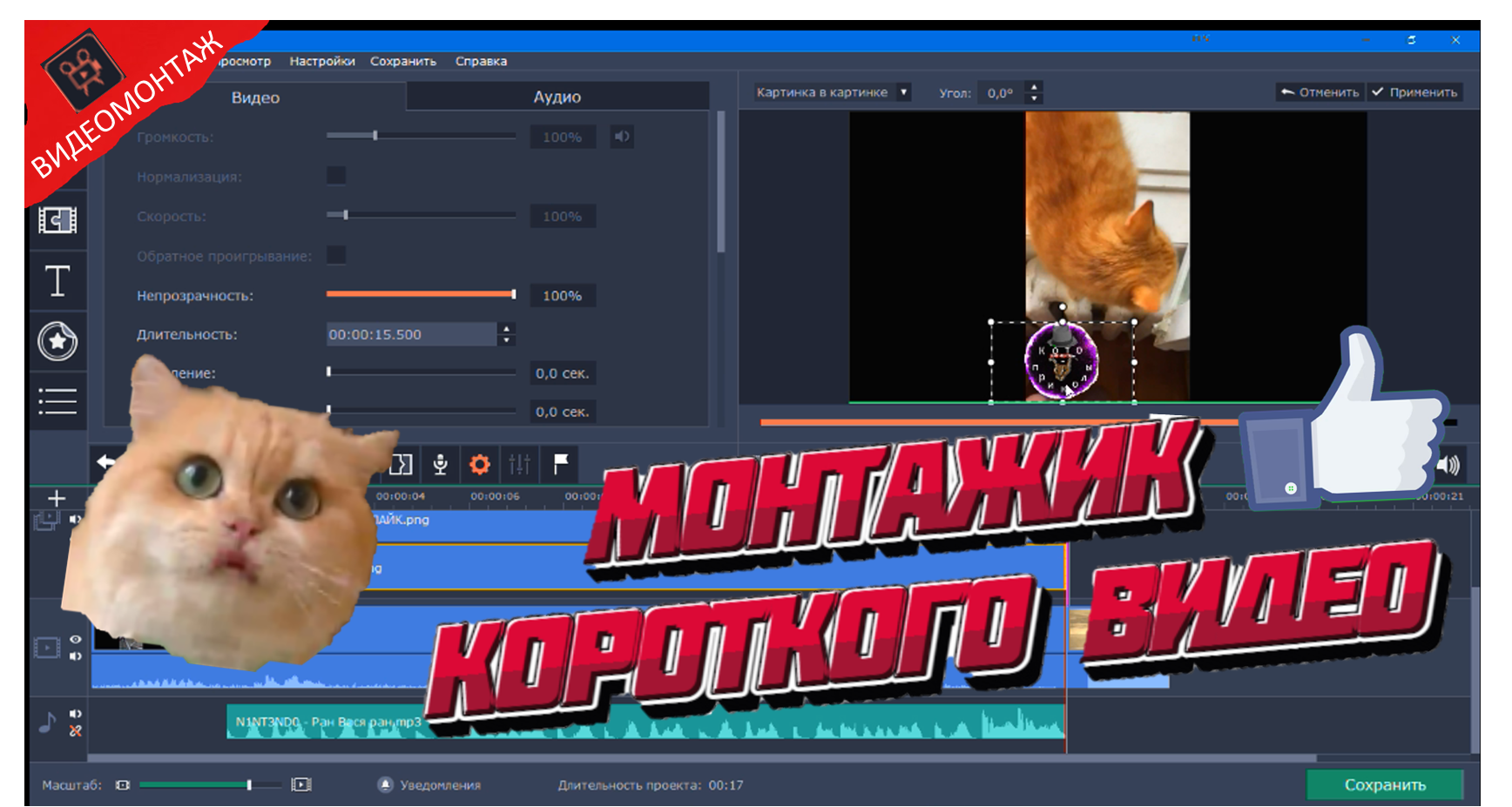Open the Stickers panel in the sidebar
Viewport: 1512px width, 807px height.
[x=58, y=342]
